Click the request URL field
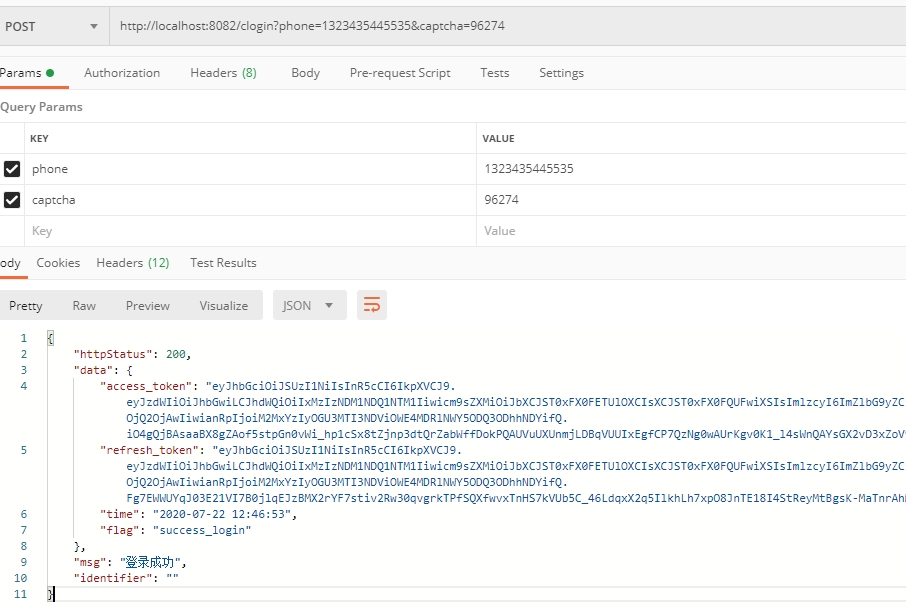Image resolution: width=906 pixels, height=604 pixels. coord(500,26)
